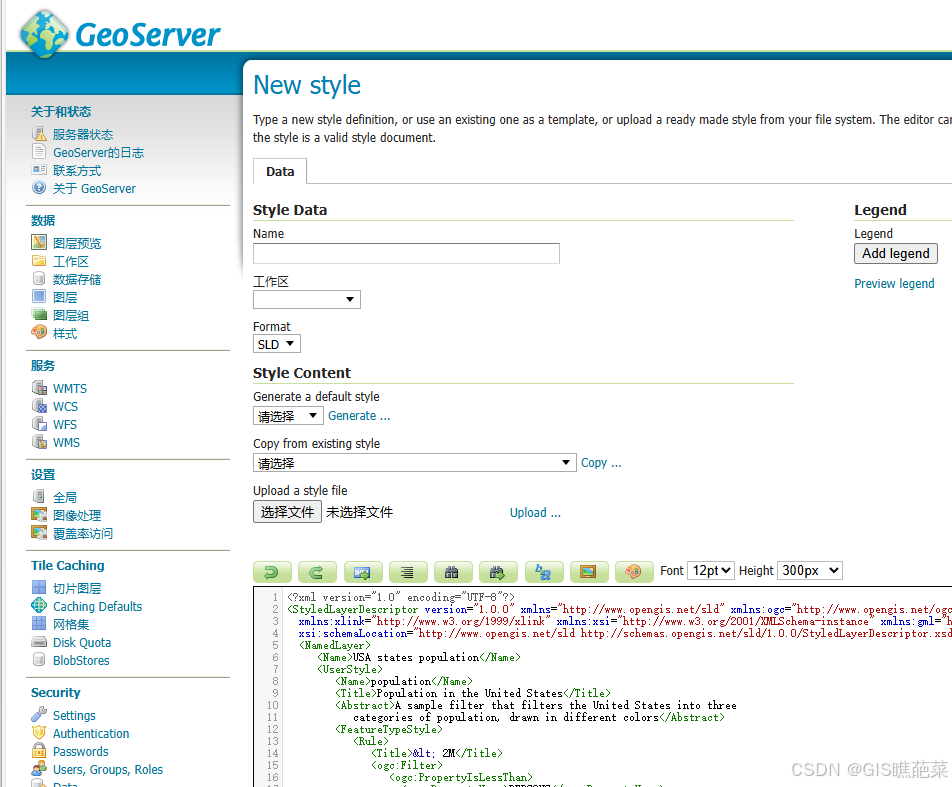The width and height of the screenshot is (952, 787).
Task: Open Caching Defaults page
Action: pyautogui.click(x=97, y=606)
